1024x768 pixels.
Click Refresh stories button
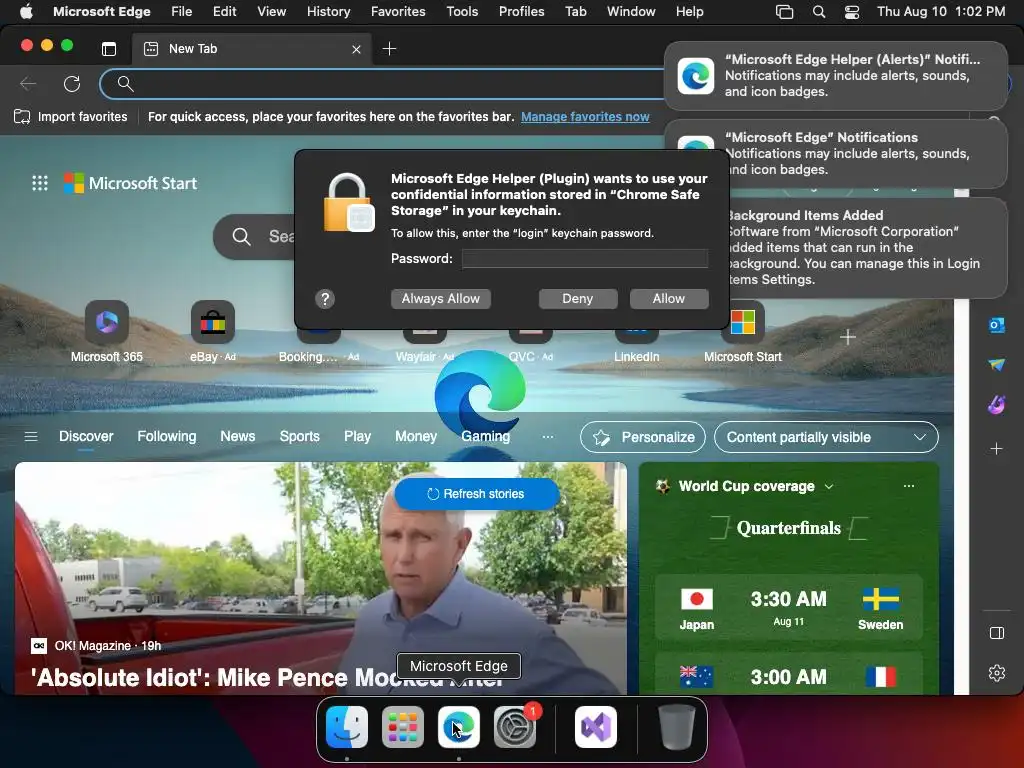(477, 494)
